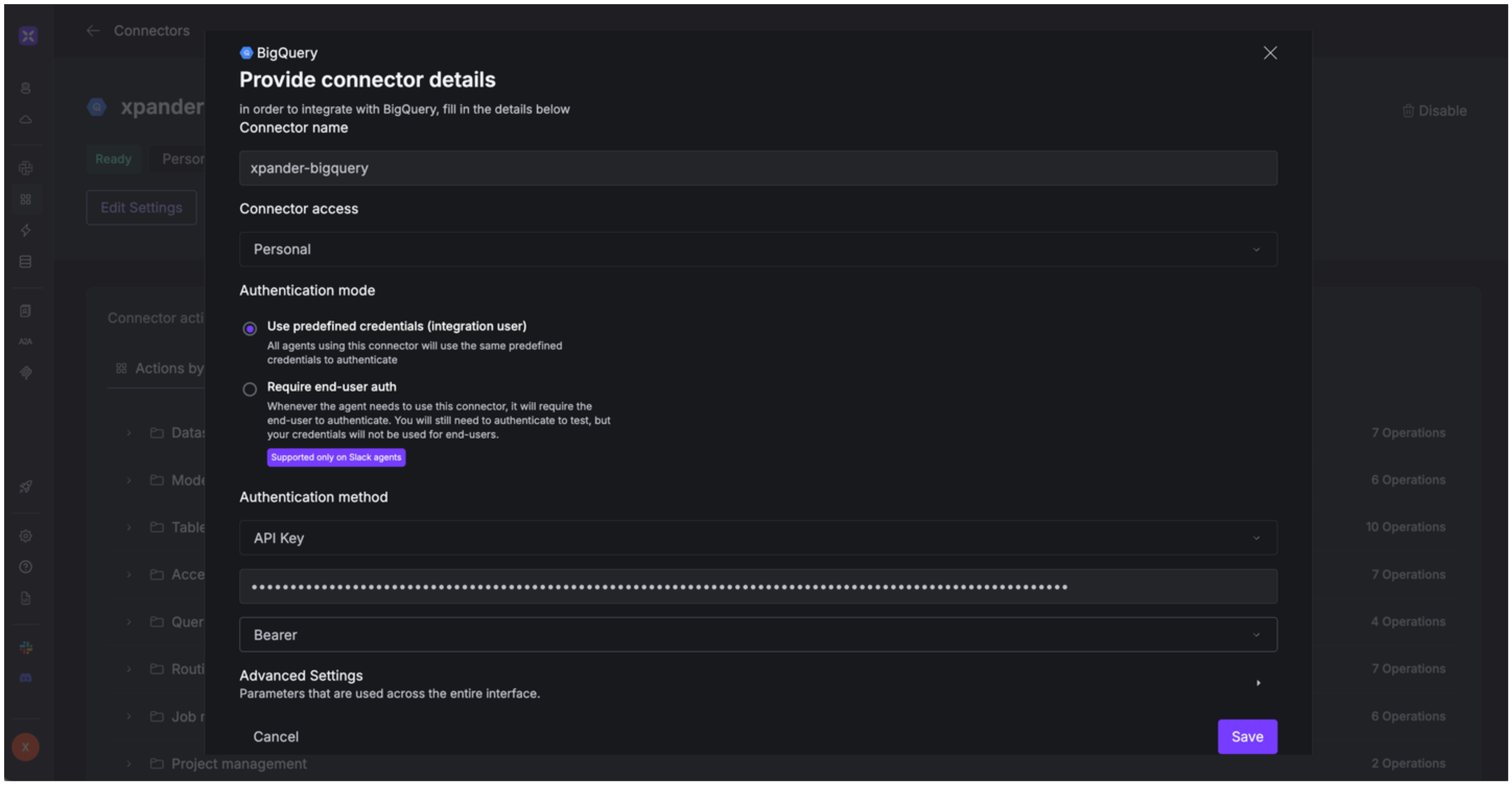The height and width of the screenshot is (785, 1512).
Task: Click Cancel in the connector dialog
Action: coord(275,737)
